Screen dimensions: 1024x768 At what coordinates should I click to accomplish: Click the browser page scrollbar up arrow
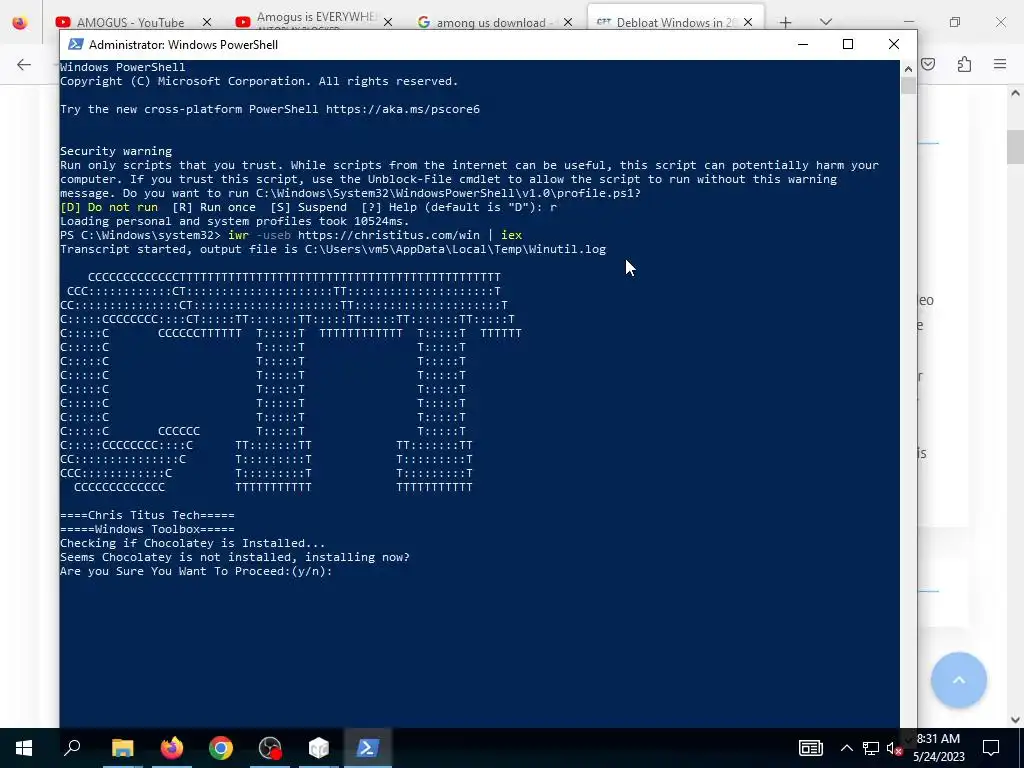(1015, 93)
